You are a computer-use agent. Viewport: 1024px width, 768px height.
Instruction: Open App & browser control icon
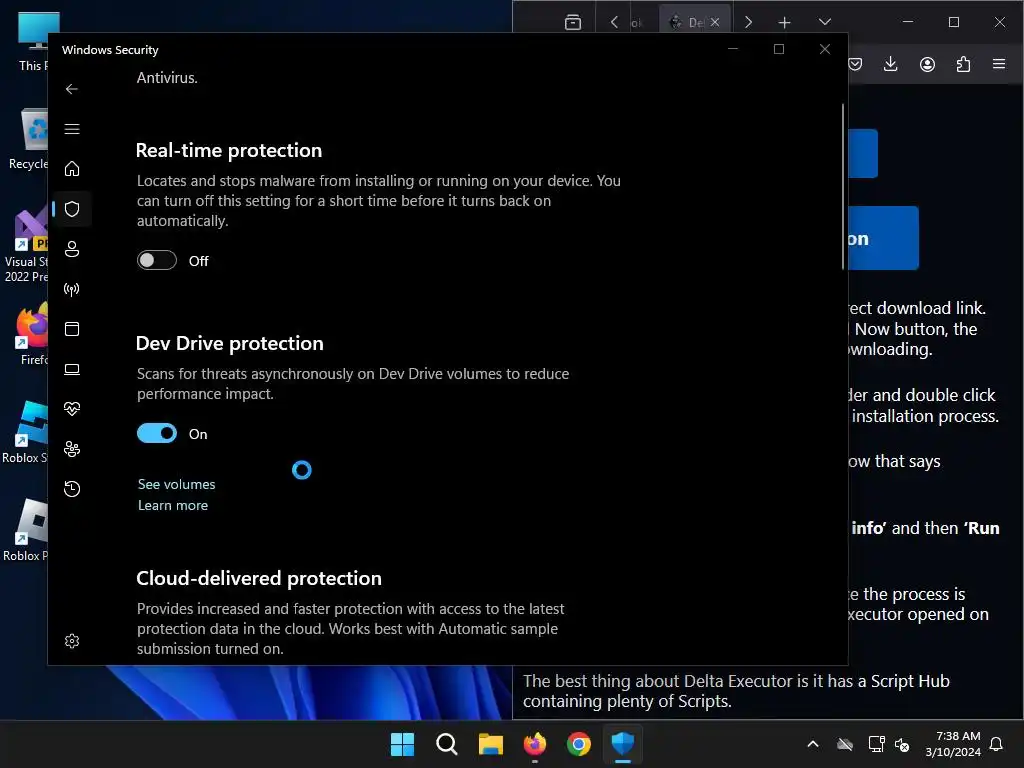72,328
